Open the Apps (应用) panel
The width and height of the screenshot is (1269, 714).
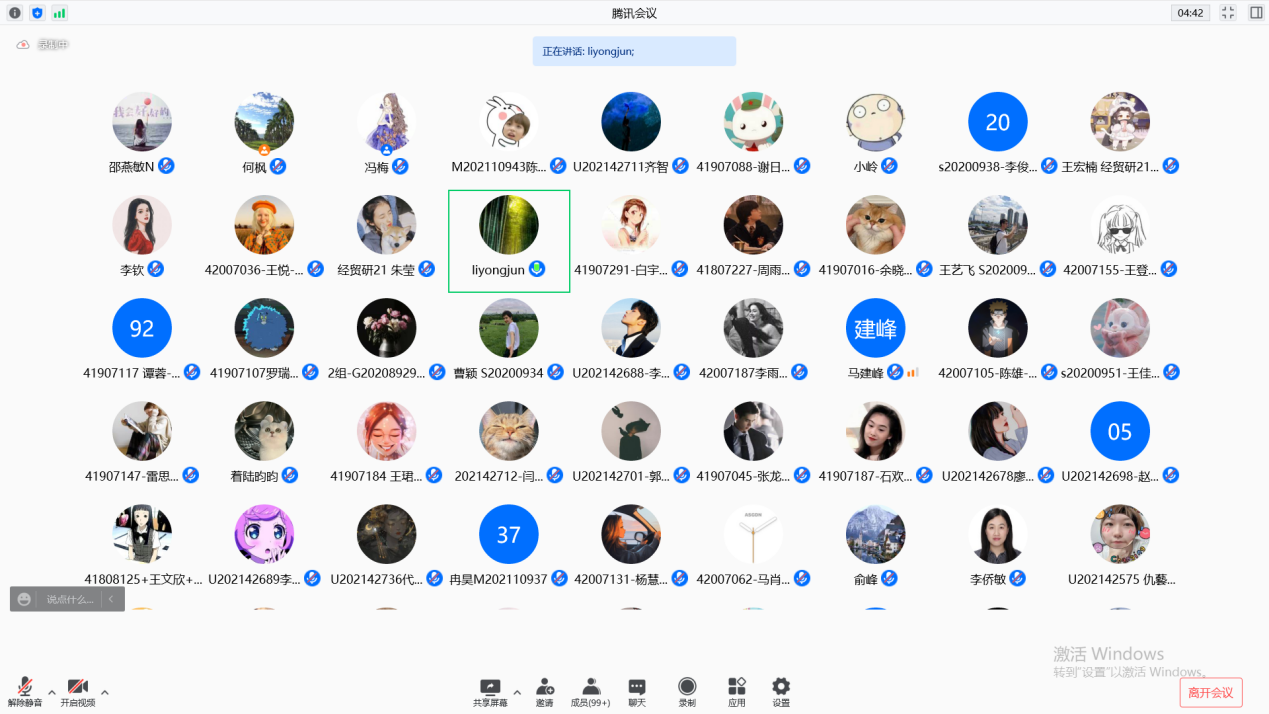coord(737,690)
